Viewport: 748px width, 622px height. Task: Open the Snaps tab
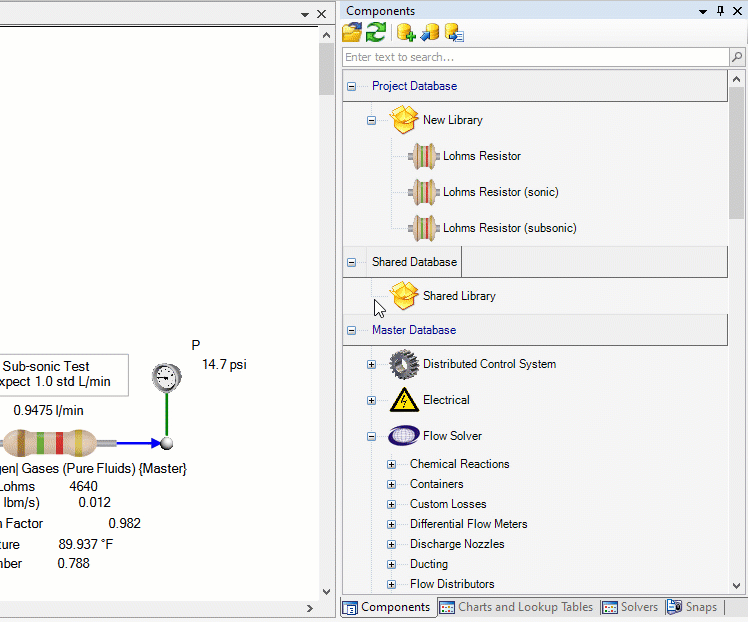[x=692, y=607]
